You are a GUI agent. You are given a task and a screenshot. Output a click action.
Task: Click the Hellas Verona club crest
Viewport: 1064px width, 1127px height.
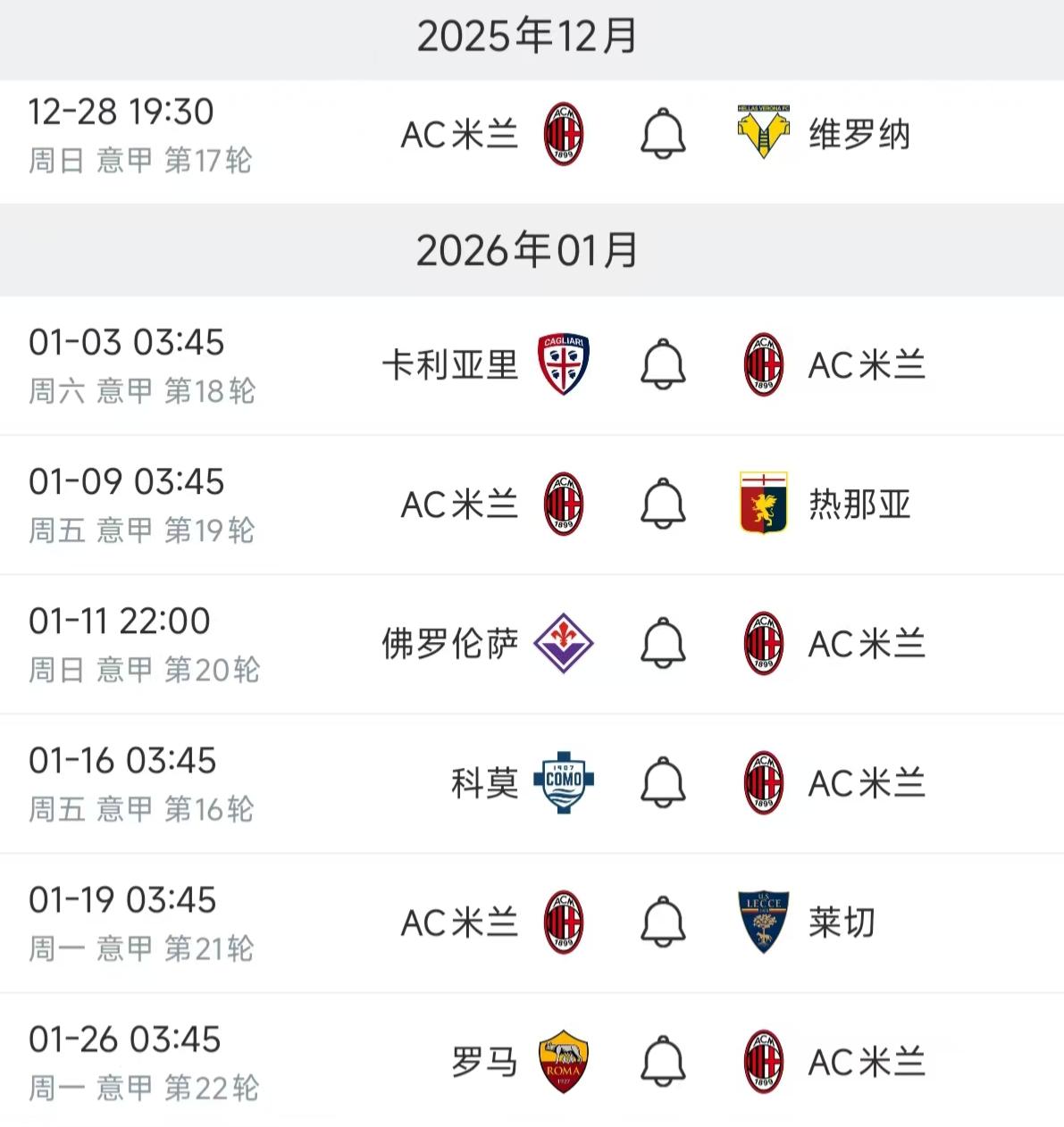pos(763,132)
